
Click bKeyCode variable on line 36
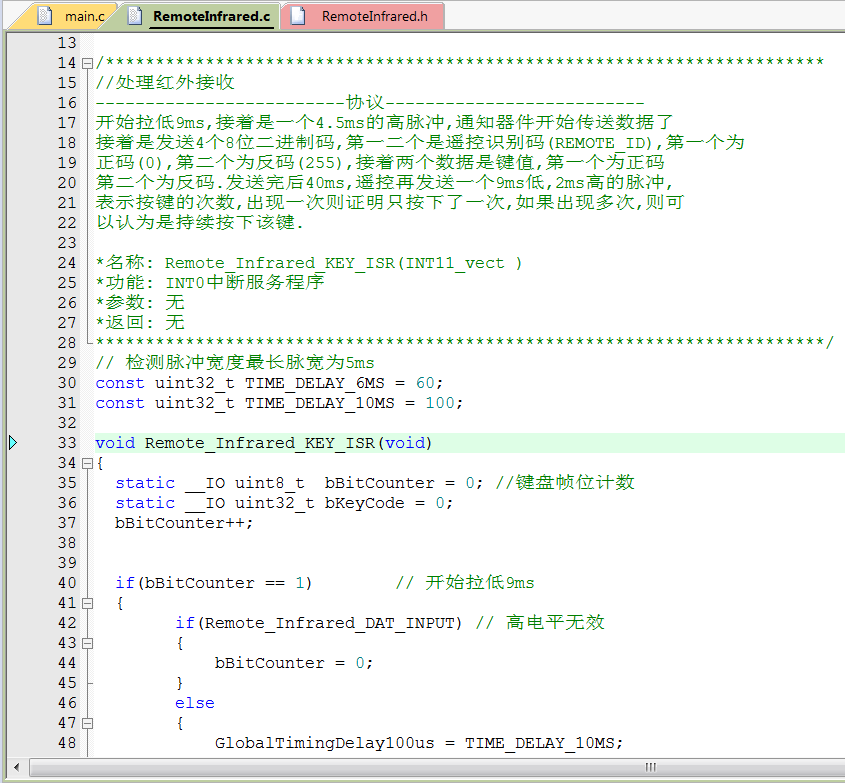[364, 503]
